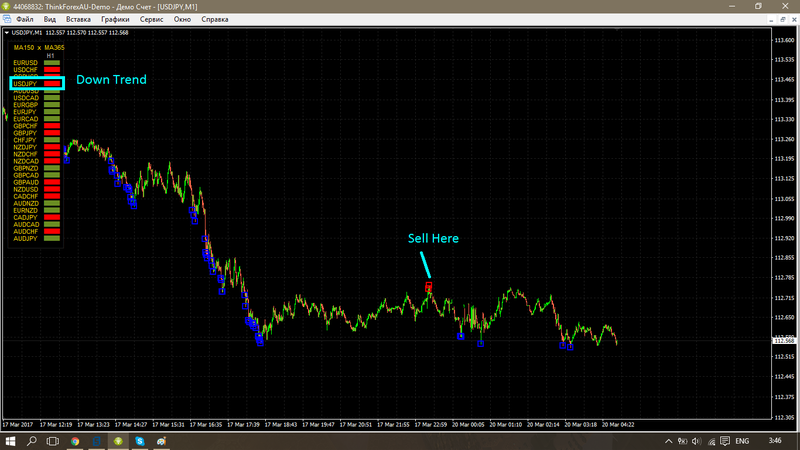Click the red Sell signal marker on chart

(429, 287)
